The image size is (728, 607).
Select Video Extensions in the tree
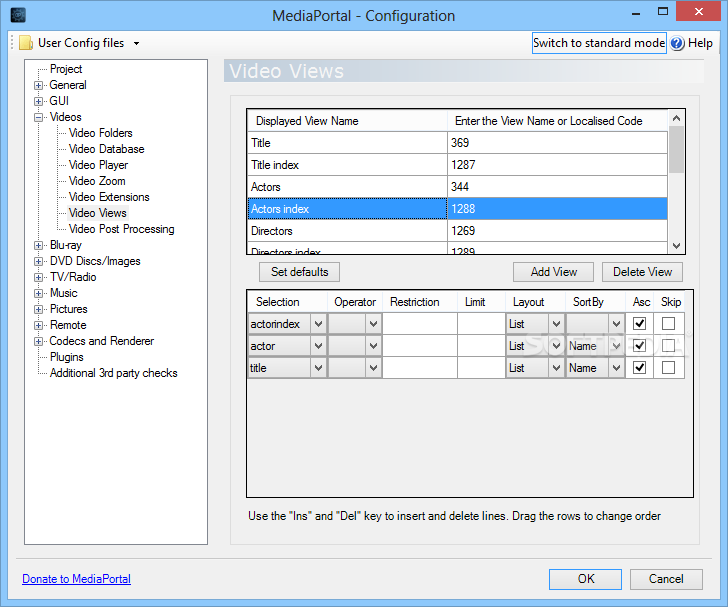(109, 197)
